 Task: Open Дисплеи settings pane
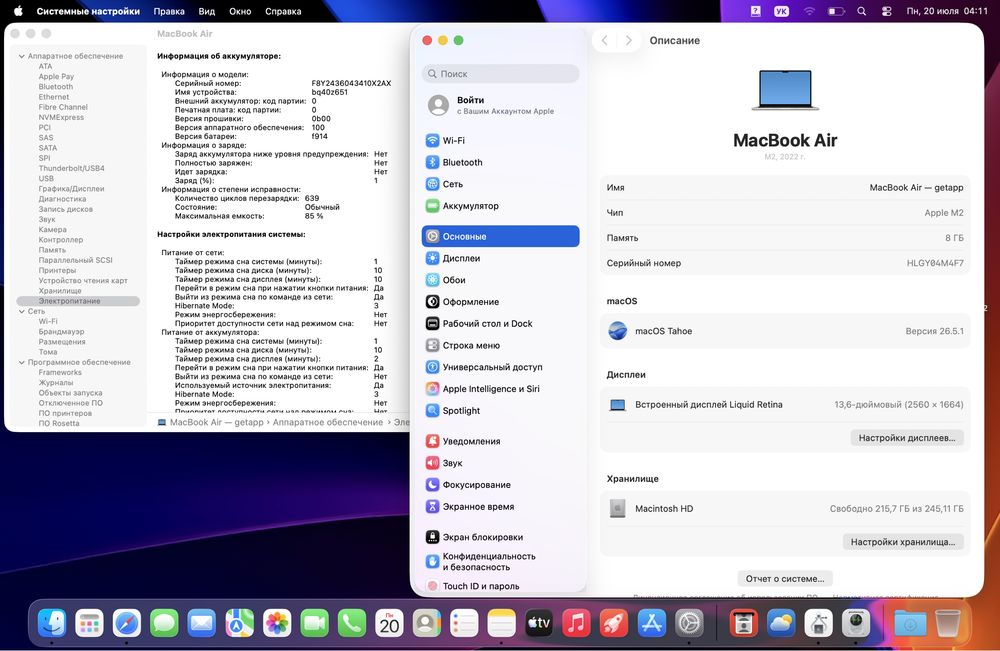(501, 258)
